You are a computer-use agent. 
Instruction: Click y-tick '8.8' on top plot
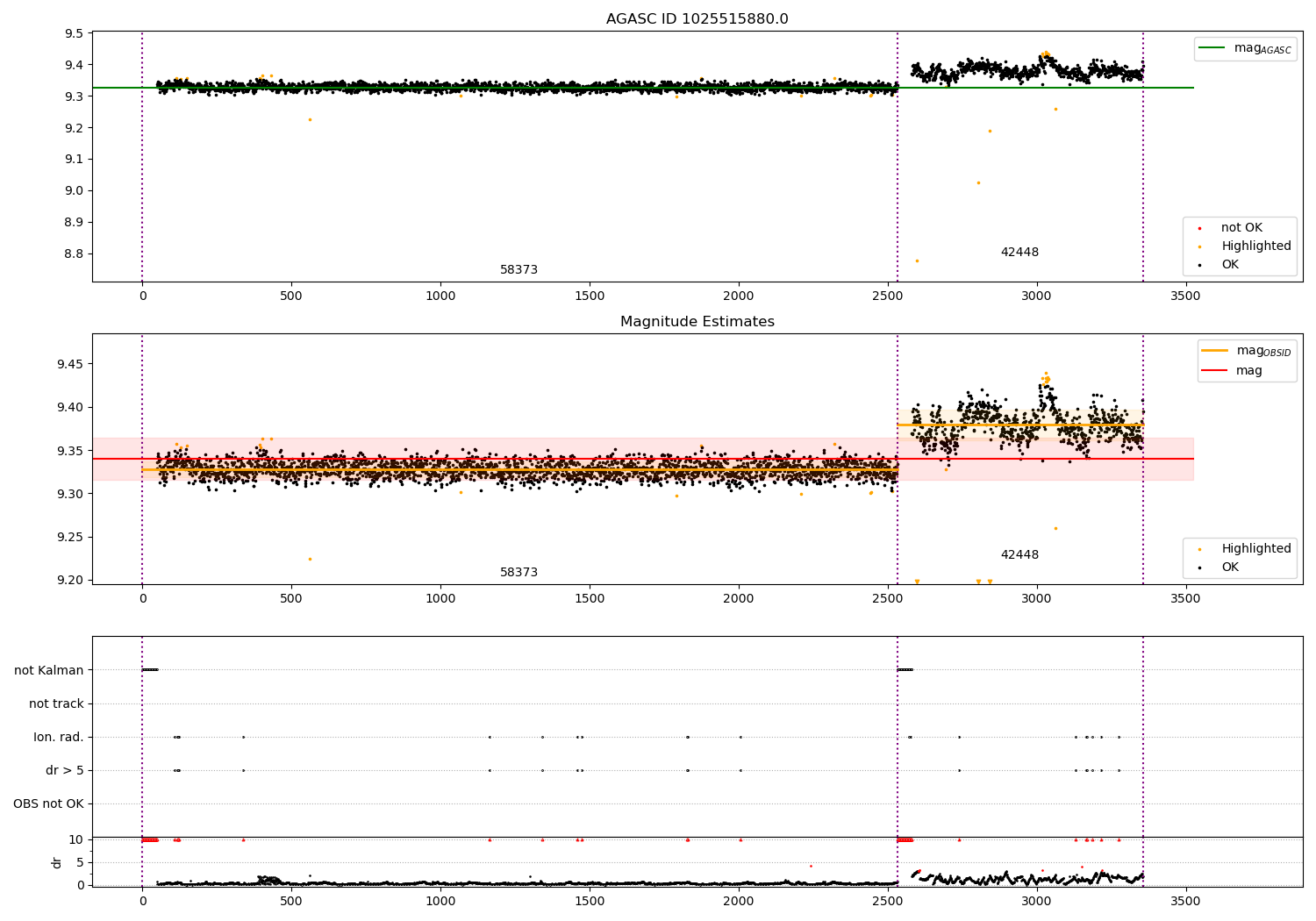74,253
